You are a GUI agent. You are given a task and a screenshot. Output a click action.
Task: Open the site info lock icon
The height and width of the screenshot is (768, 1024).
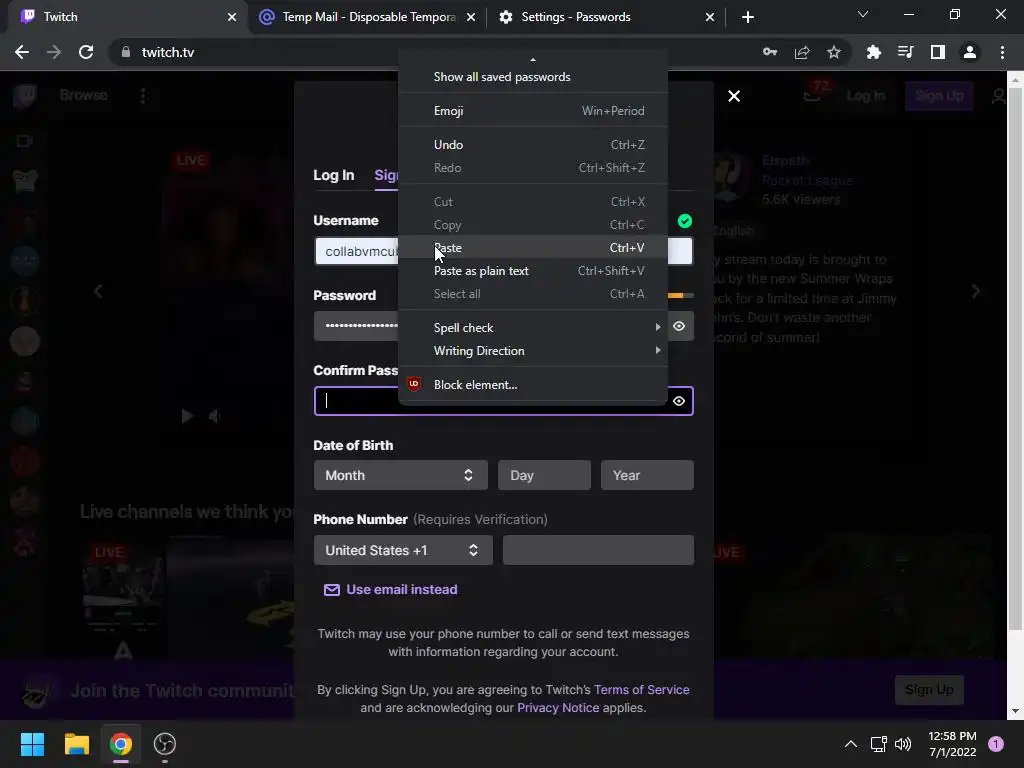[126, 52]
